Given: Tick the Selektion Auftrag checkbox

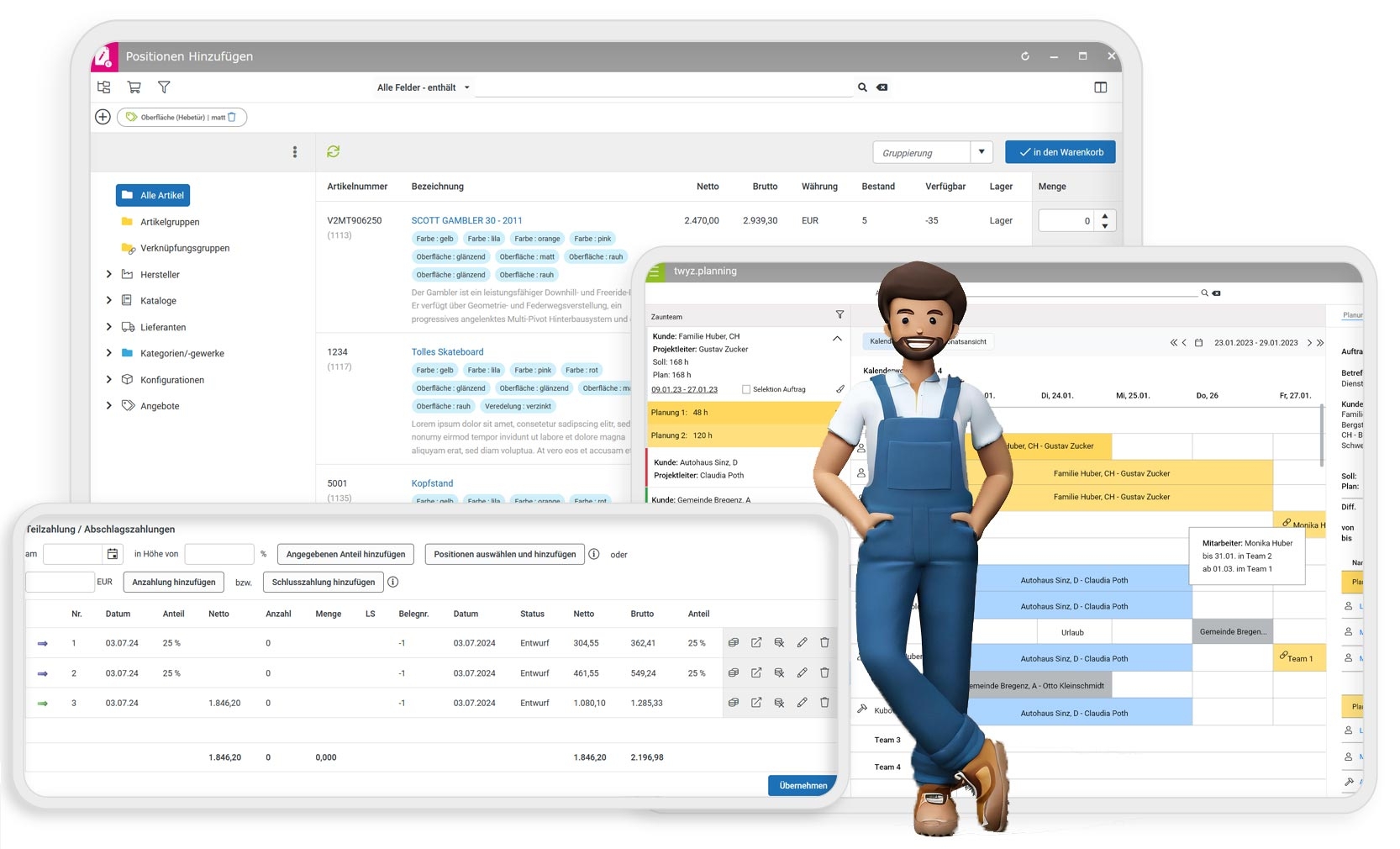Looking at the screenshot, I should click(x=746, y=389).
